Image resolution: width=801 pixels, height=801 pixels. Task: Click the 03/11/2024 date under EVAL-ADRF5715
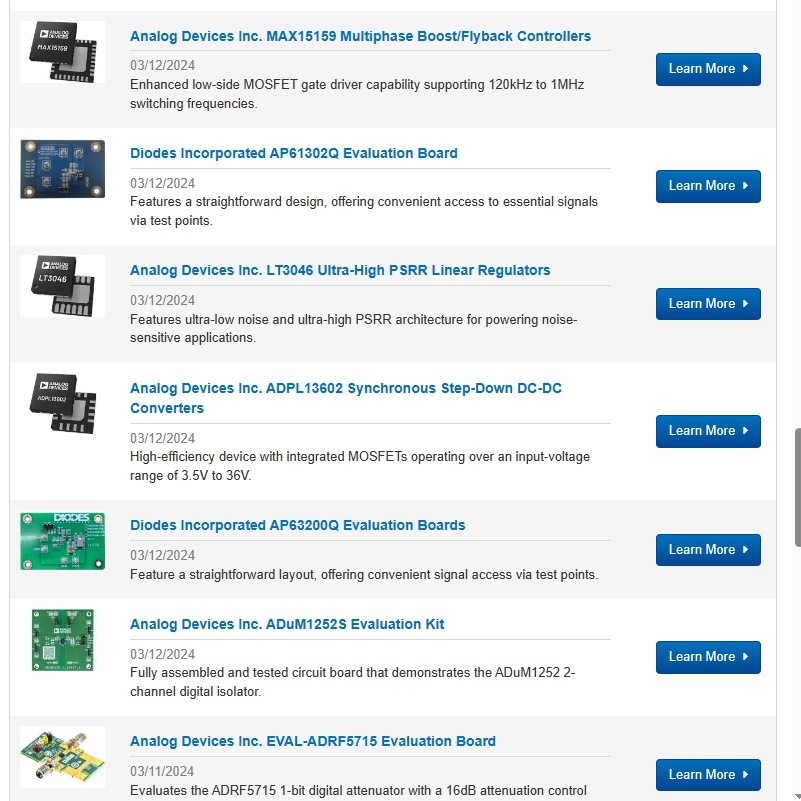(x=162, y=771)
